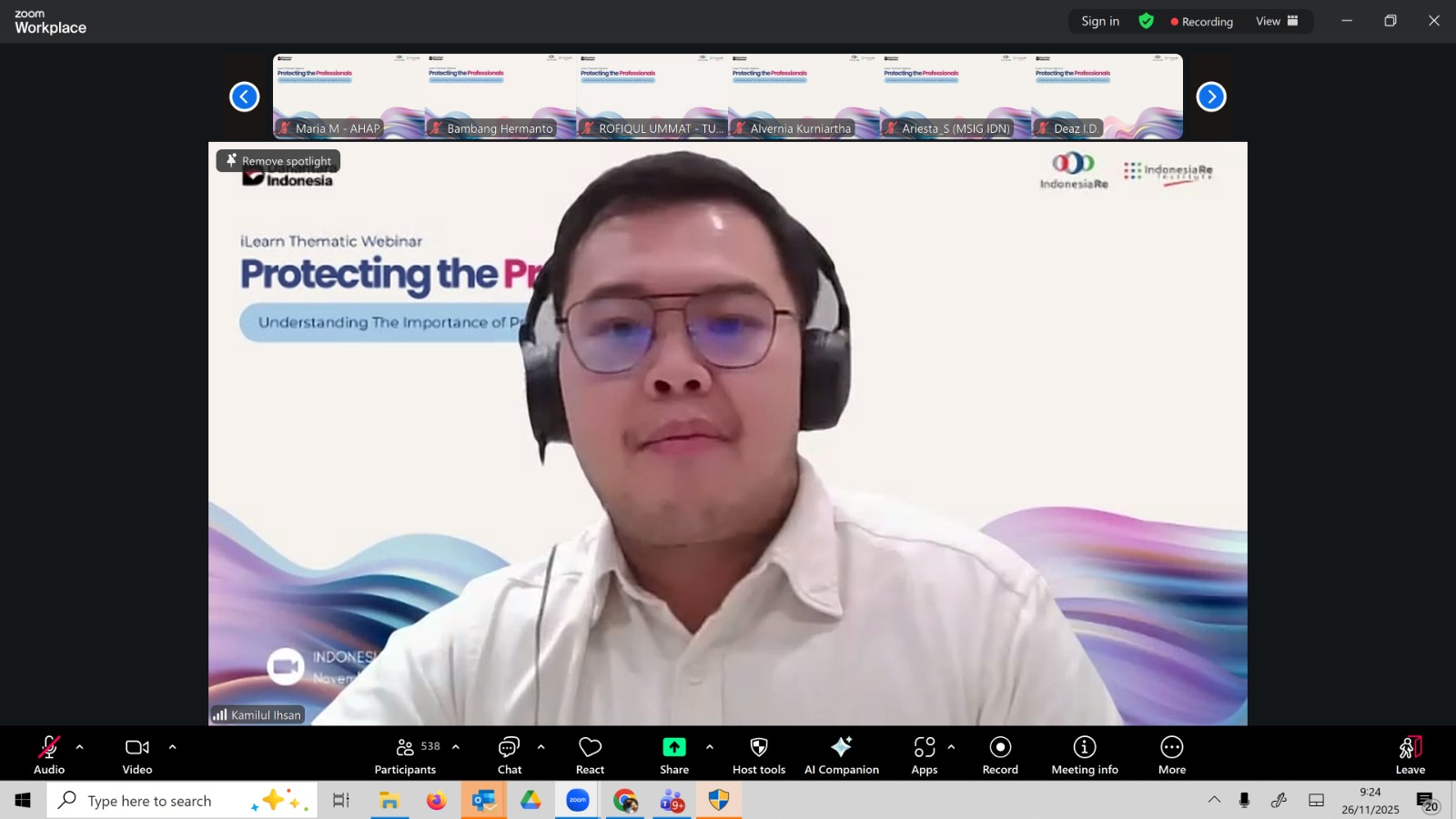Select Bambang Hermanto's video thumbnail

pos(500,96)
